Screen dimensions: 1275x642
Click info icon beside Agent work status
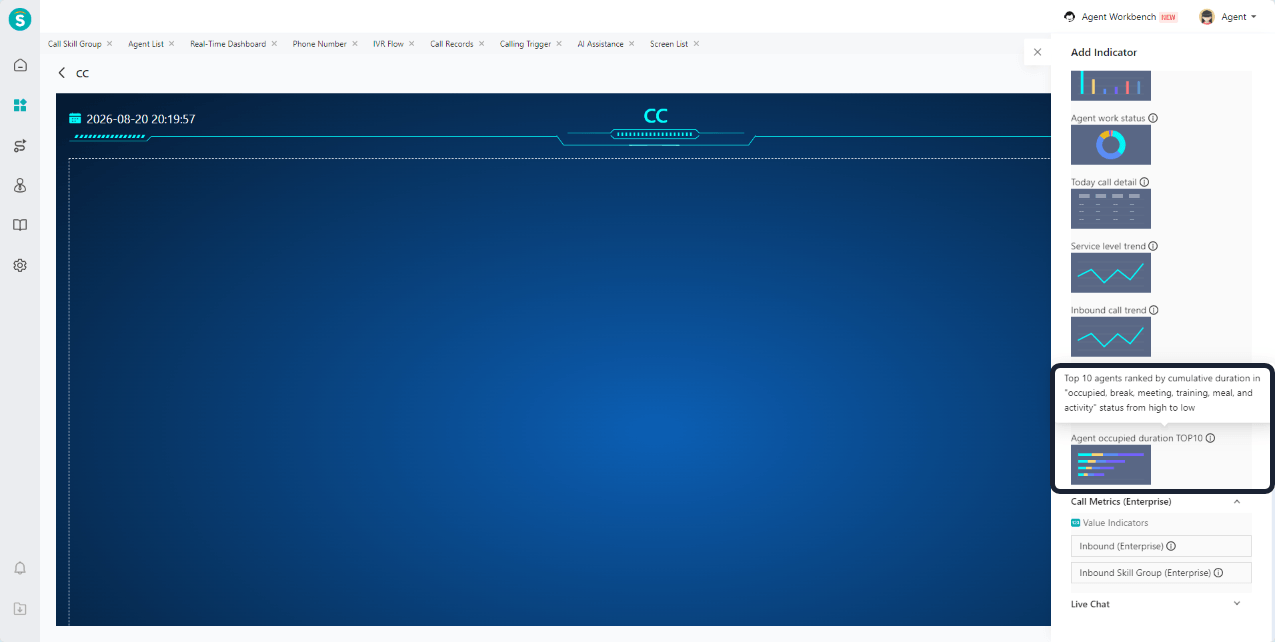1153,118
